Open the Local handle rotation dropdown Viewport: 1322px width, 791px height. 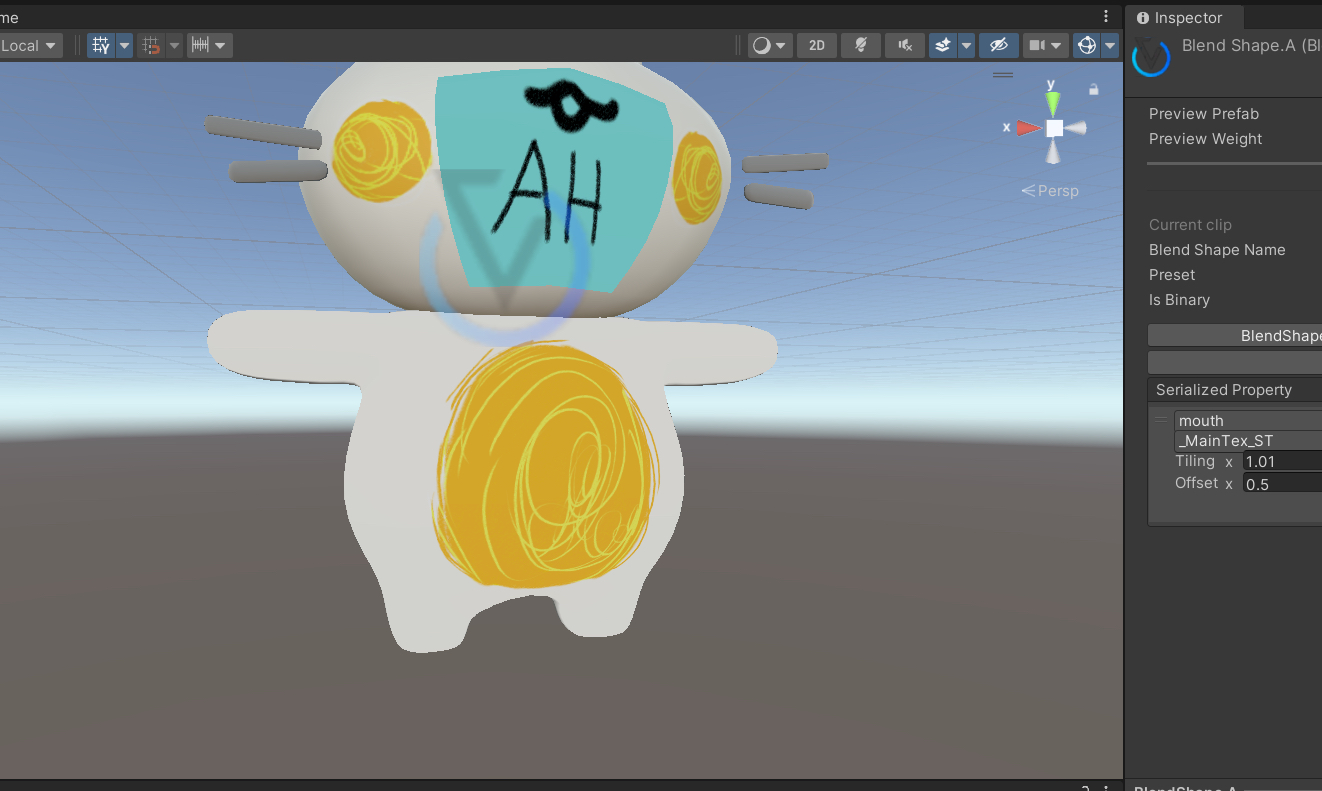pos(28,45)
